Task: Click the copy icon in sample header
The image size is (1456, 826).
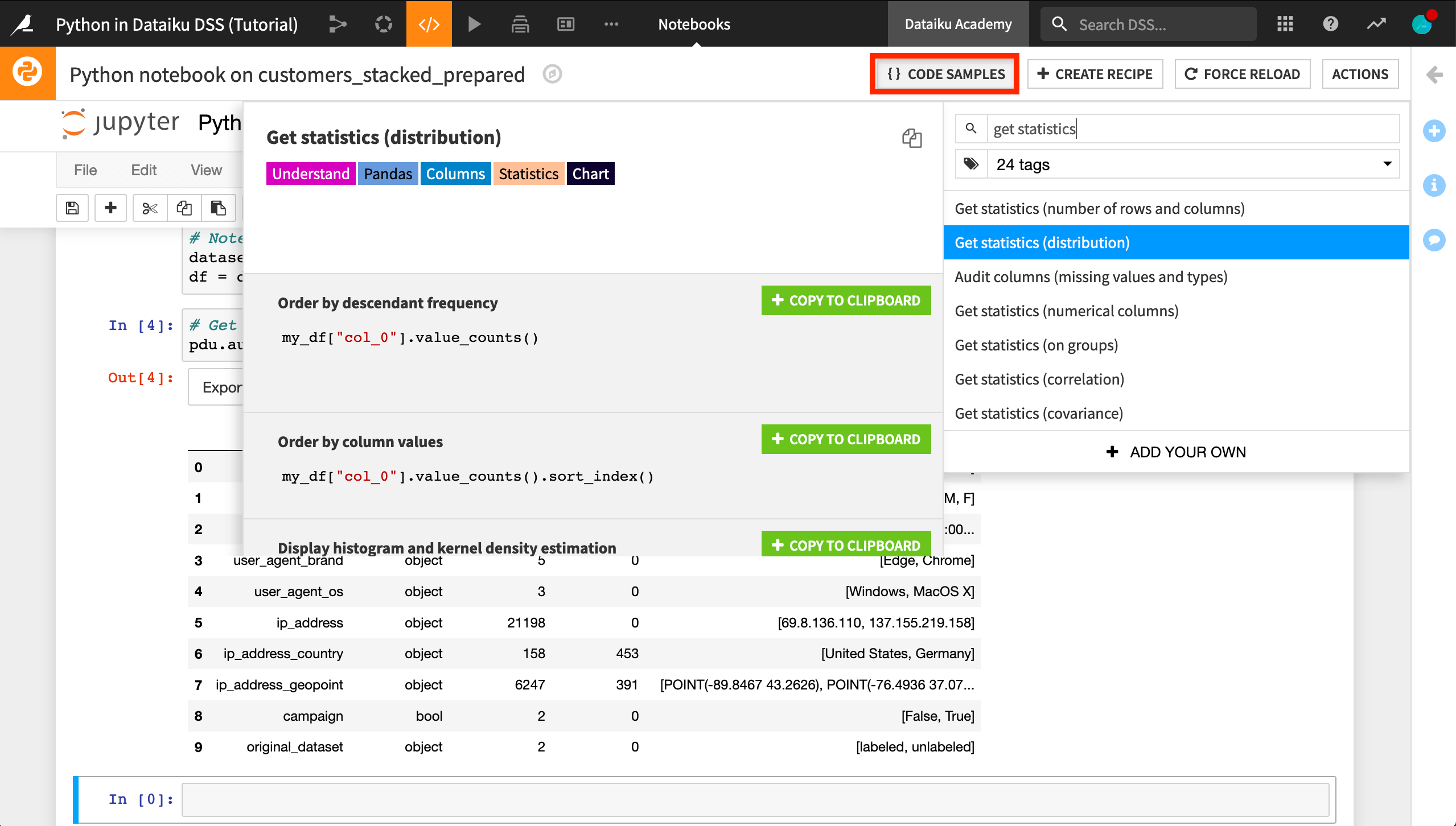Action: tap(912, 138)
